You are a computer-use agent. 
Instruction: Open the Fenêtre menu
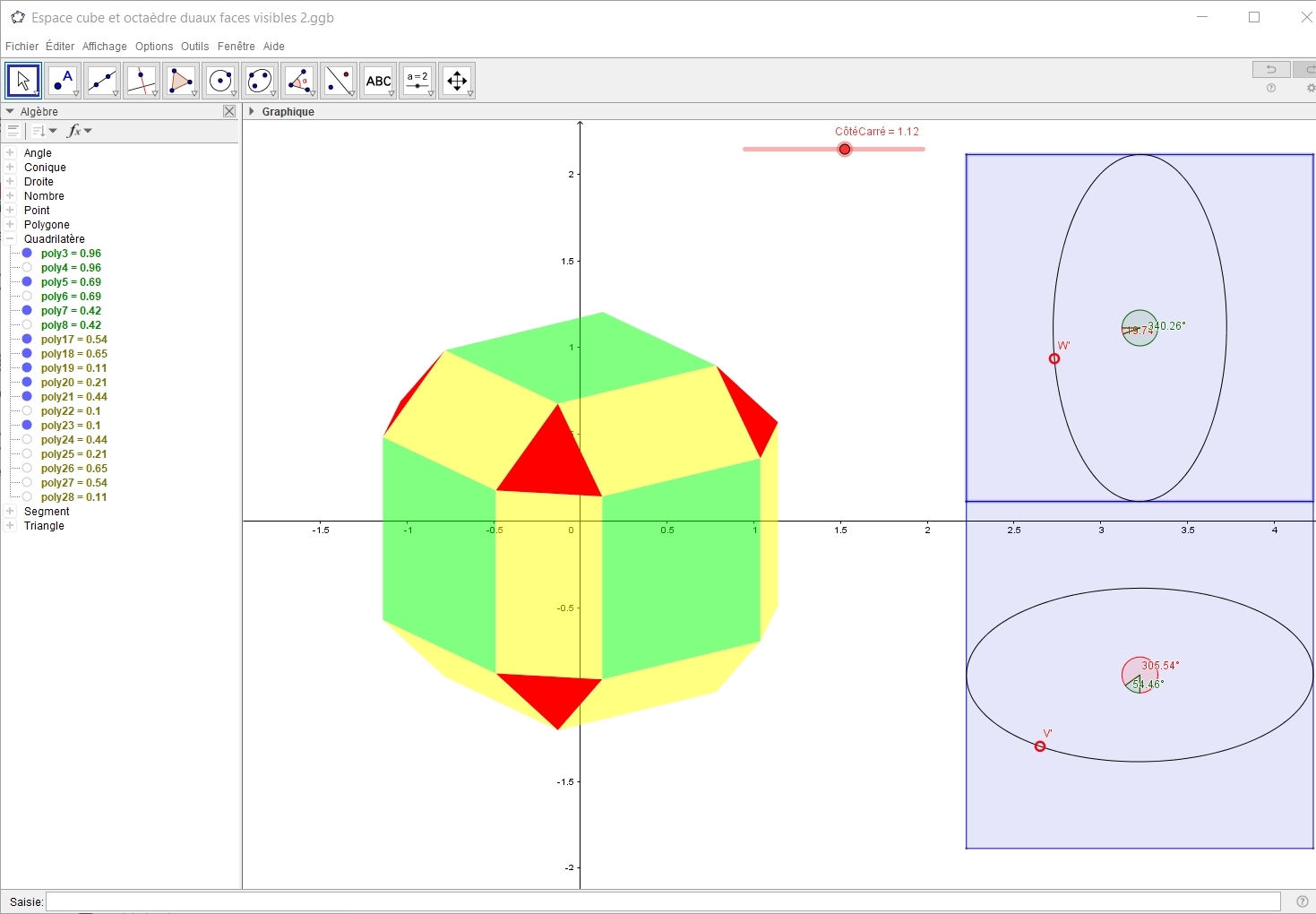[237, 47]
